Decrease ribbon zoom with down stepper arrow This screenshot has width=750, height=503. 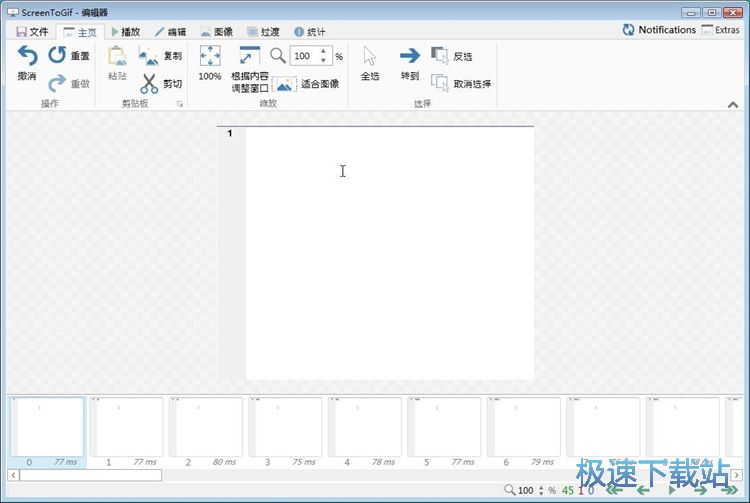tap(324, 61)
